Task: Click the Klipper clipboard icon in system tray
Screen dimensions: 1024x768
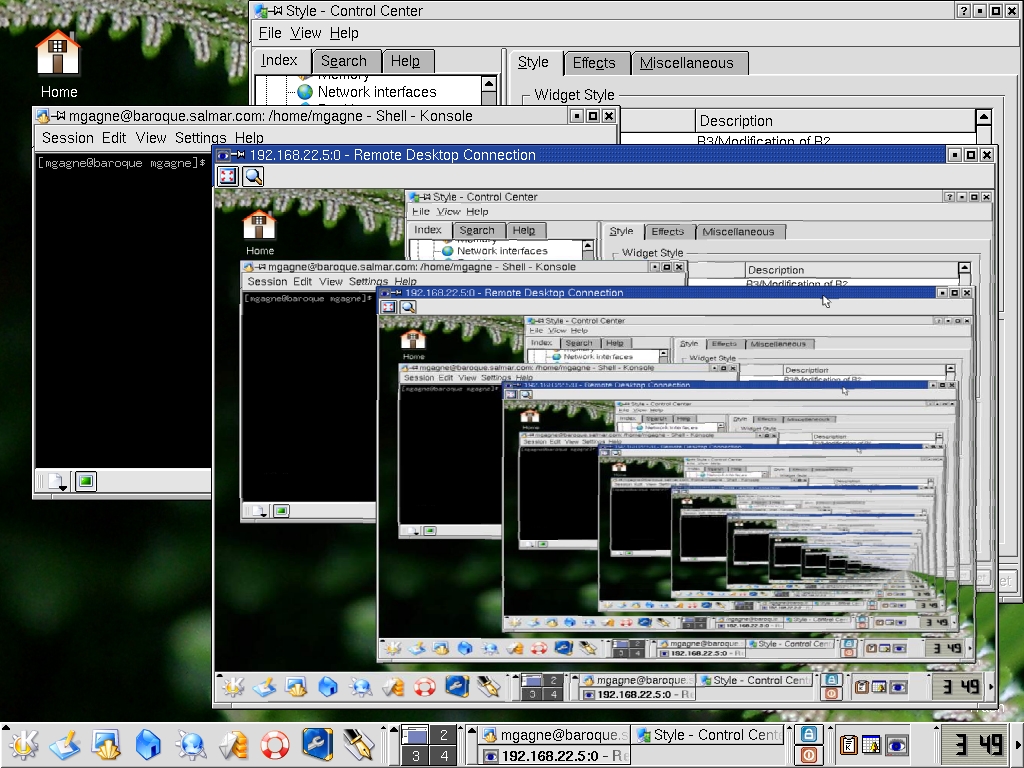Action: 849,745
